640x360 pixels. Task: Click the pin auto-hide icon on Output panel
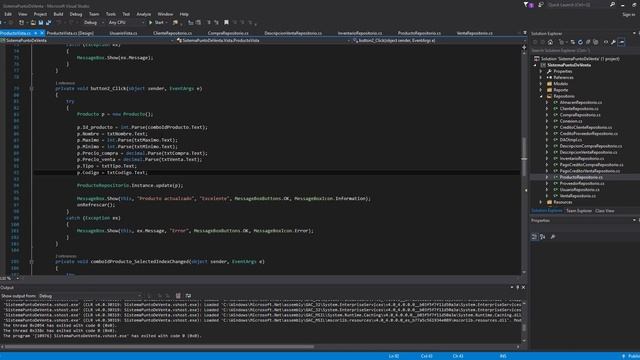pos(518,287)
